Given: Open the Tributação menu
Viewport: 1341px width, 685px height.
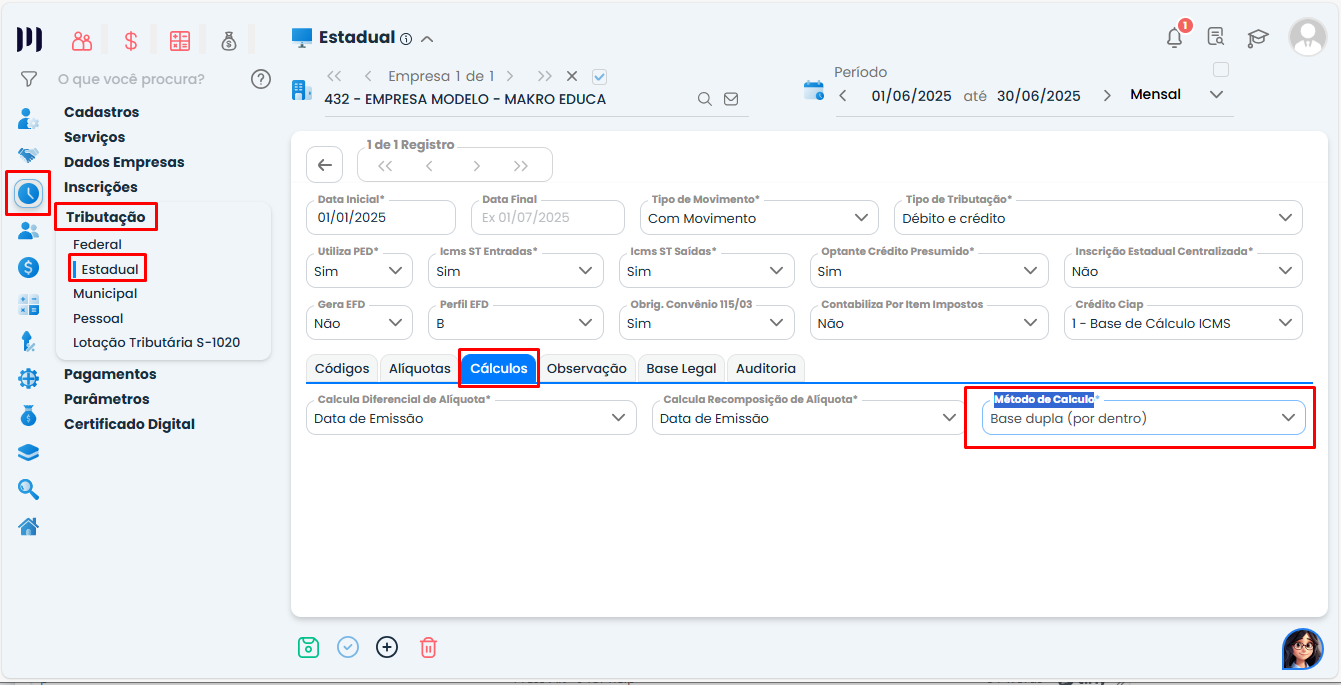Looking at the screenshot, I should coord(106,217).
